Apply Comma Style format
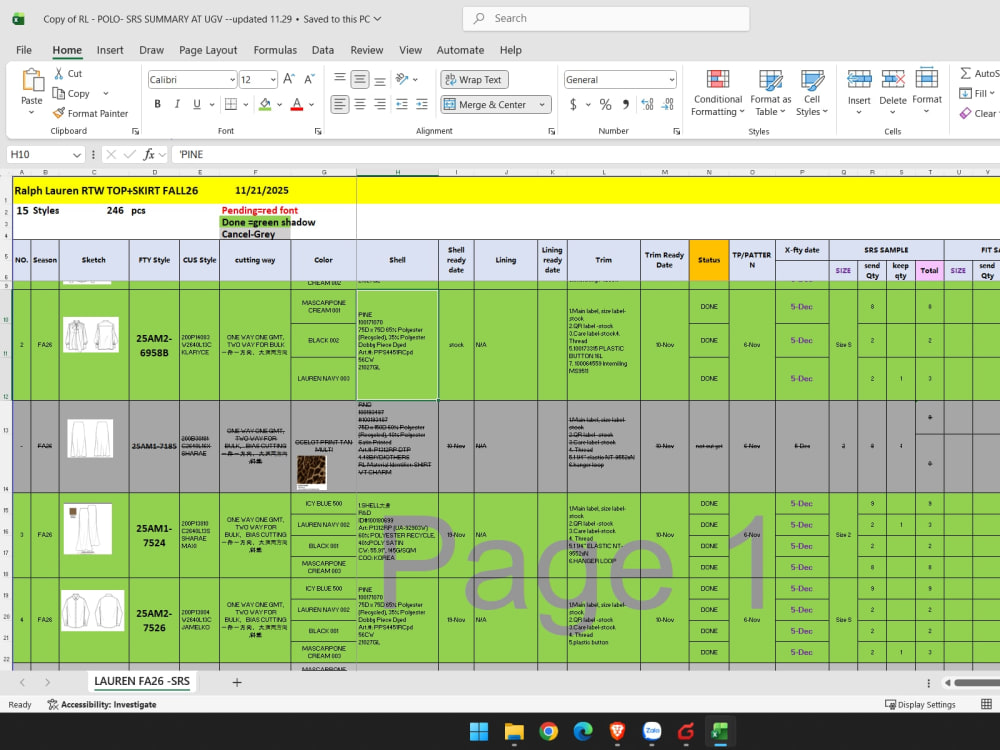The width and height of the screenshot is (1000, 750). point(626,104)
